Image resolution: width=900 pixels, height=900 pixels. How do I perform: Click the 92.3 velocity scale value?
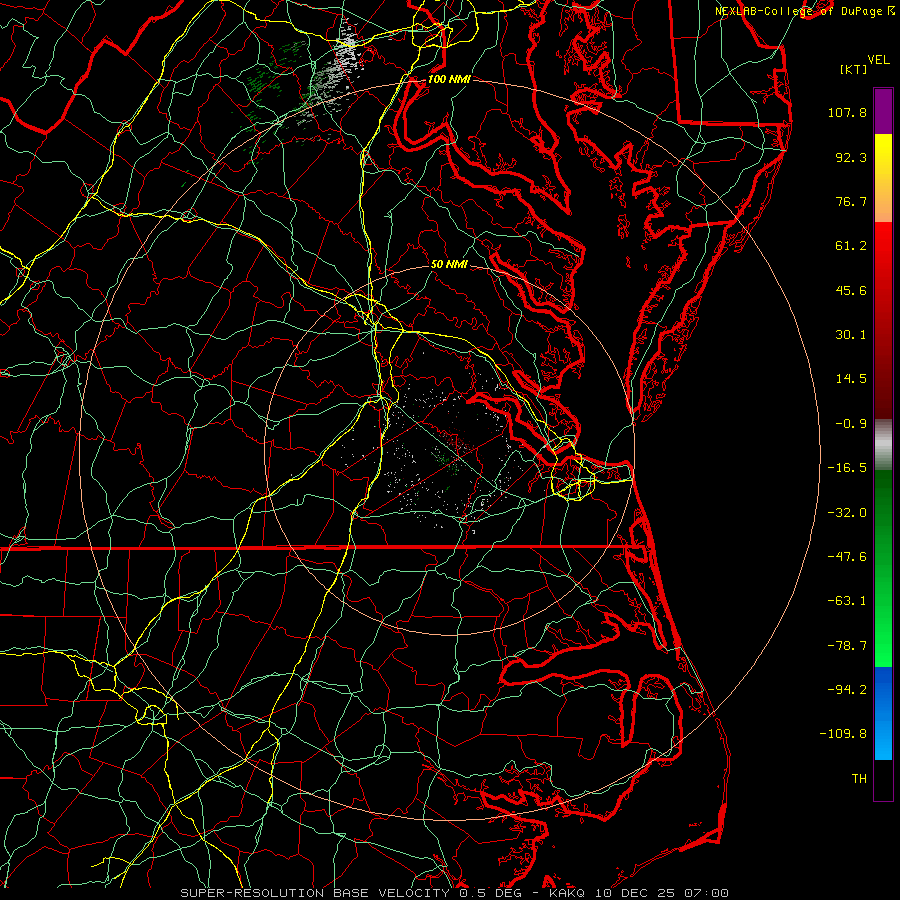[x=851, y=157]
